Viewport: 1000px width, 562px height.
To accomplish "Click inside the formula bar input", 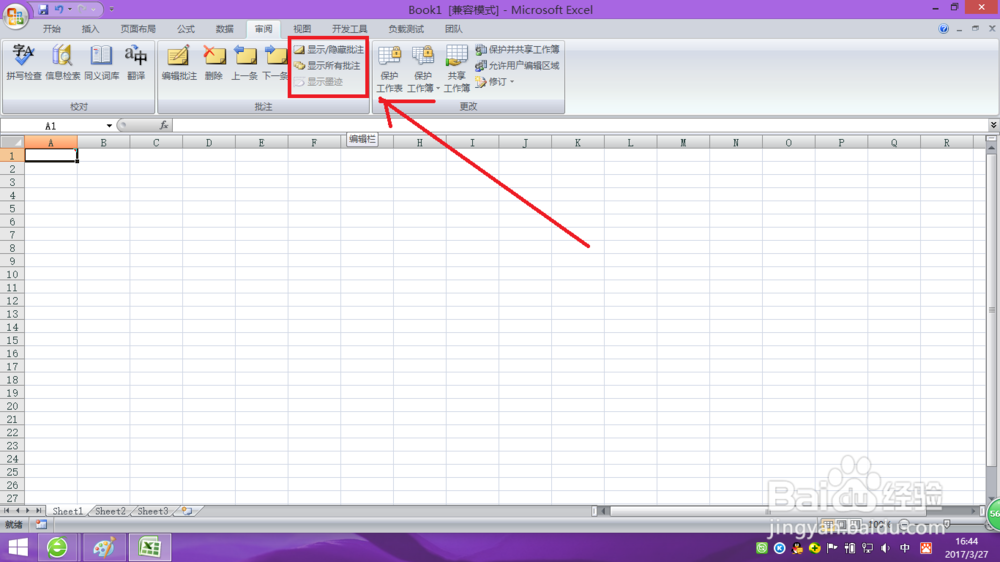I will pyautogui.click(x=579, y=126).
